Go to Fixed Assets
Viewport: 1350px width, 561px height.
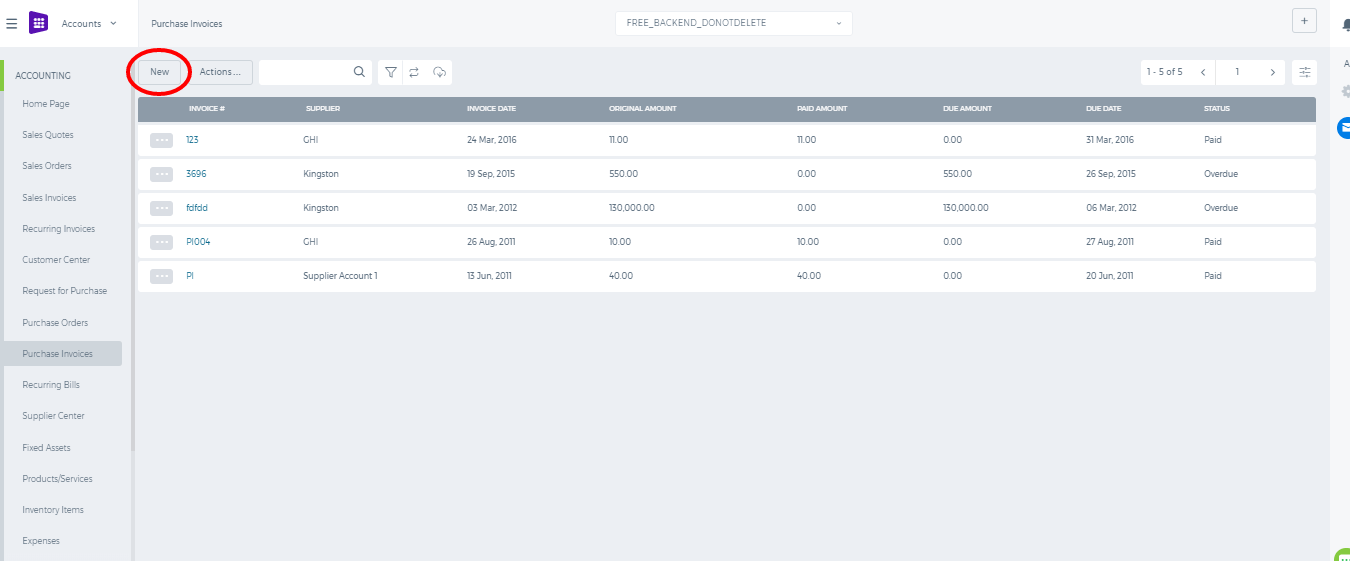47,448
